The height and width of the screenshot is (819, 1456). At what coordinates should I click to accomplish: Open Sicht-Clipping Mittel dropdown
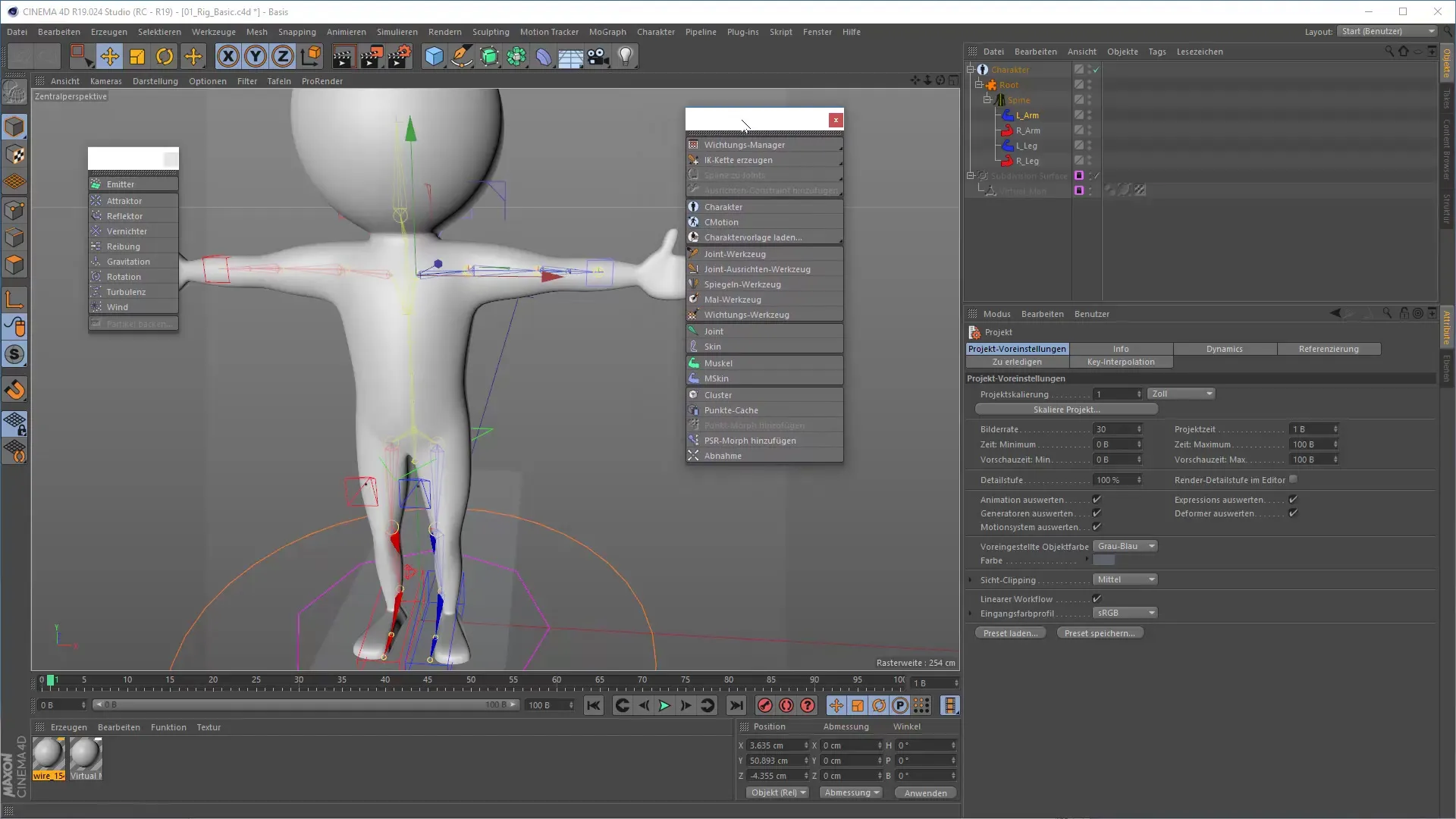[x=1125, y=579]
